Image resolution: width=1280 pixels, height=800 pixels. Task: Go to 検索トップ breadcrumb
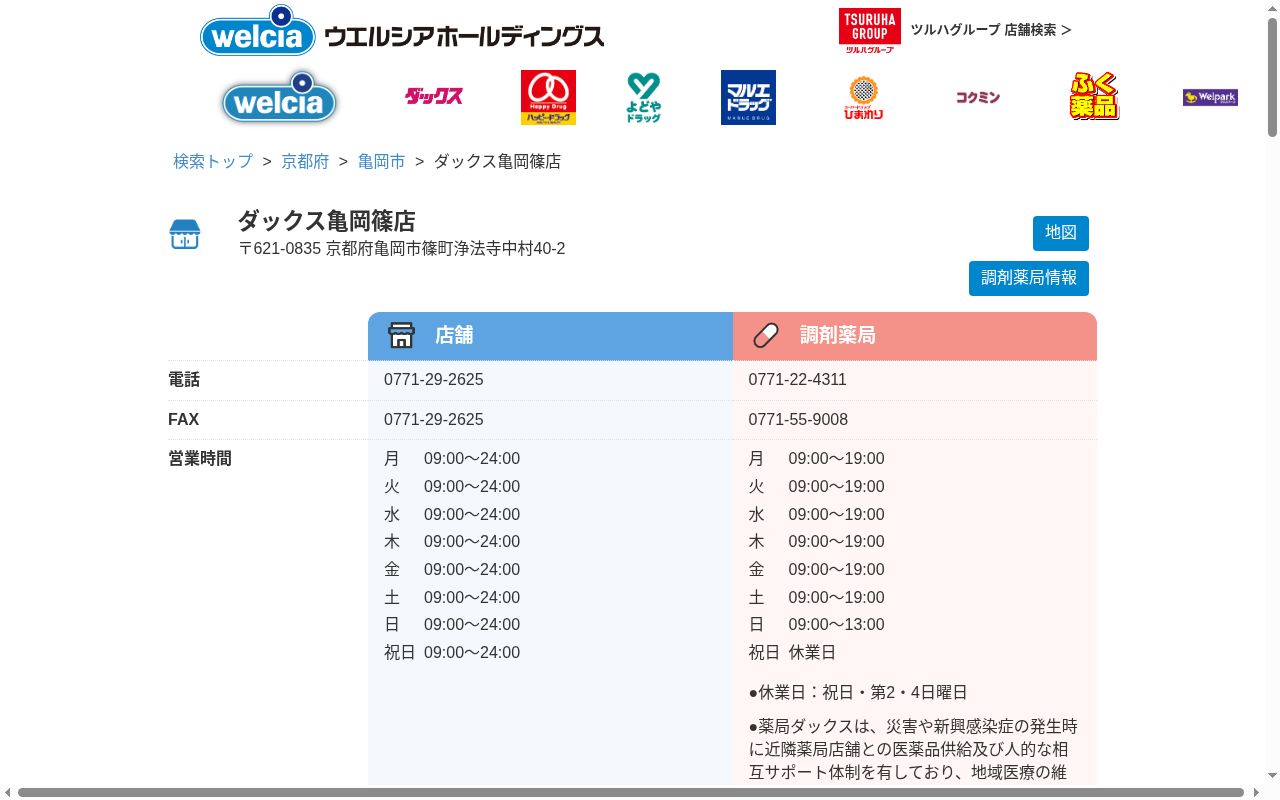213,161
